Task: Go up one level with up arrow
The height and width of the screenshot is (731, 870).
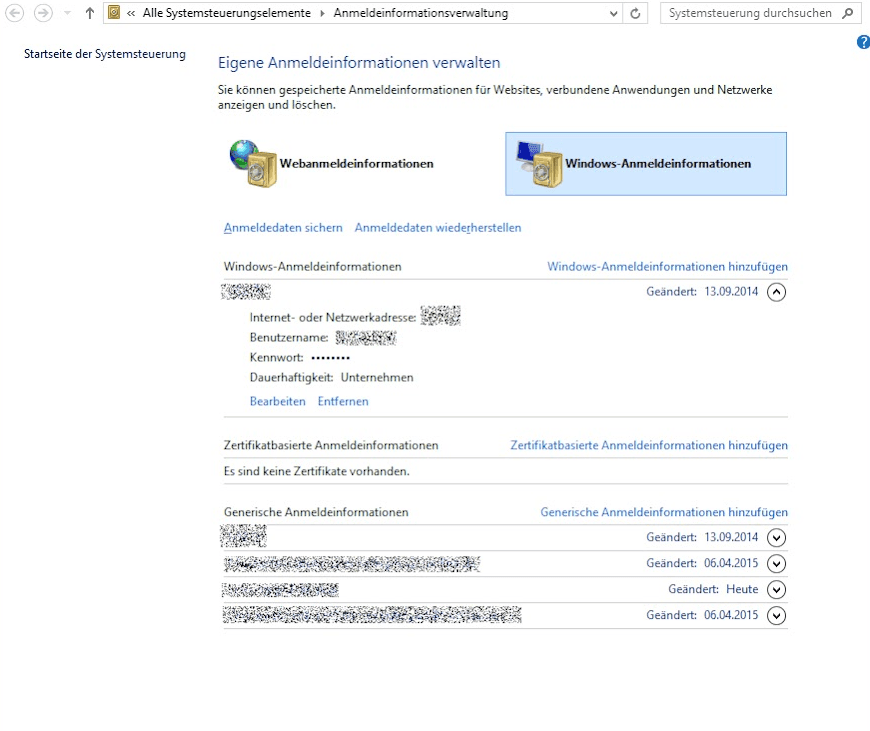Action: coord(89,13)
